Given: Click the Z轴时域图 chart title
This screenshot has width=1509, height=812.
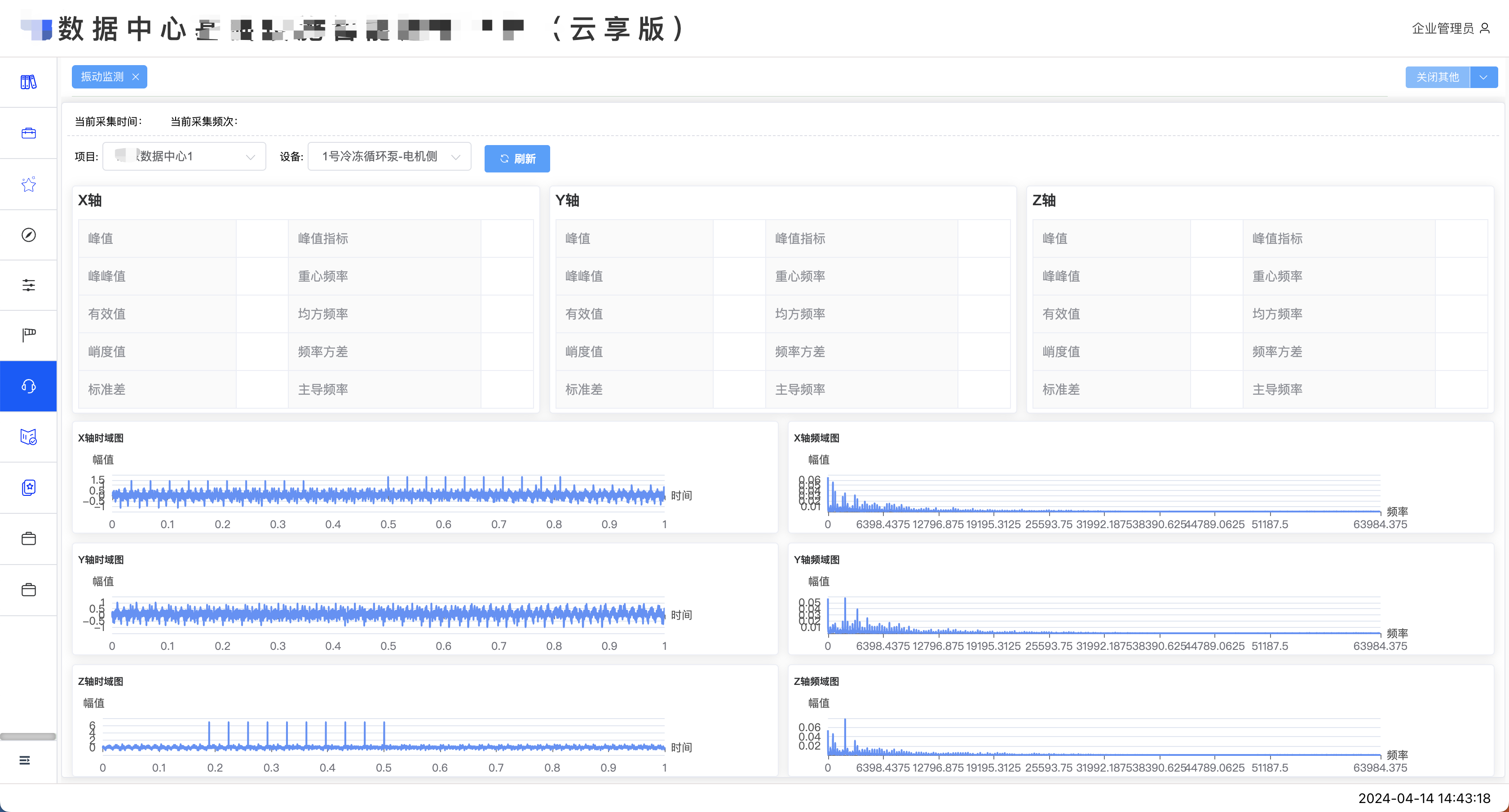Looking at the screenshot, I should tap(101, 682).
